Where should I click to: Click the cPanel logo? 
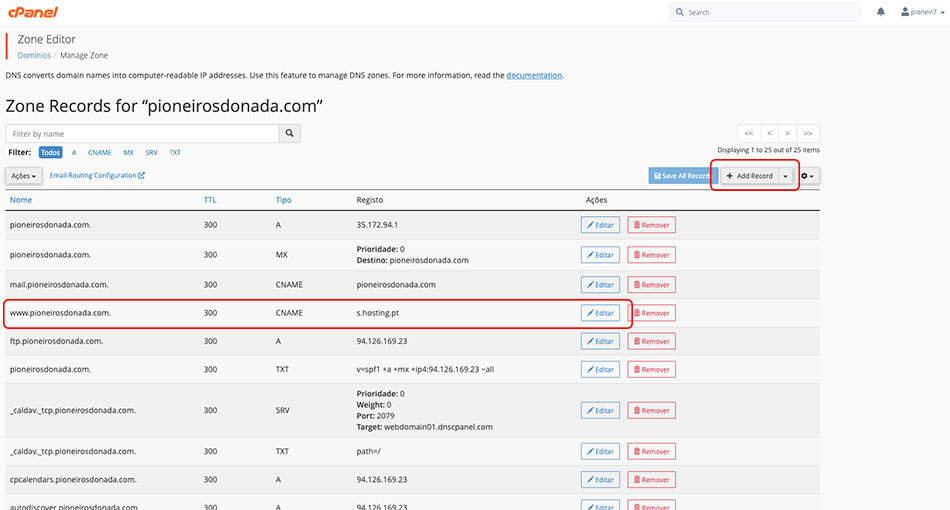(32, 12)
